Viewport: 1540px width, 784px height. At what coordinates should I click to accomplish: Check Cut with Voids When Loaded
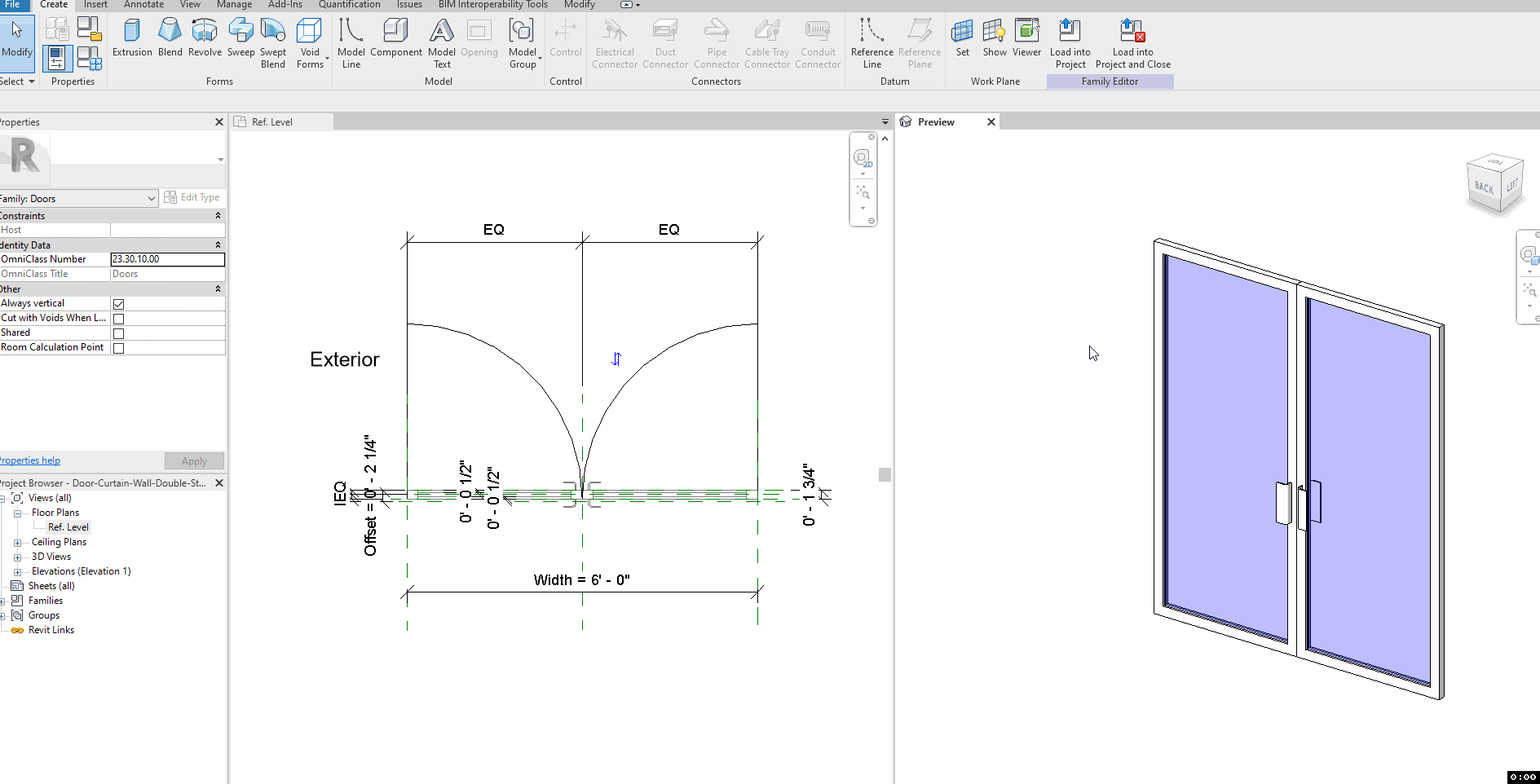(118, 319)
